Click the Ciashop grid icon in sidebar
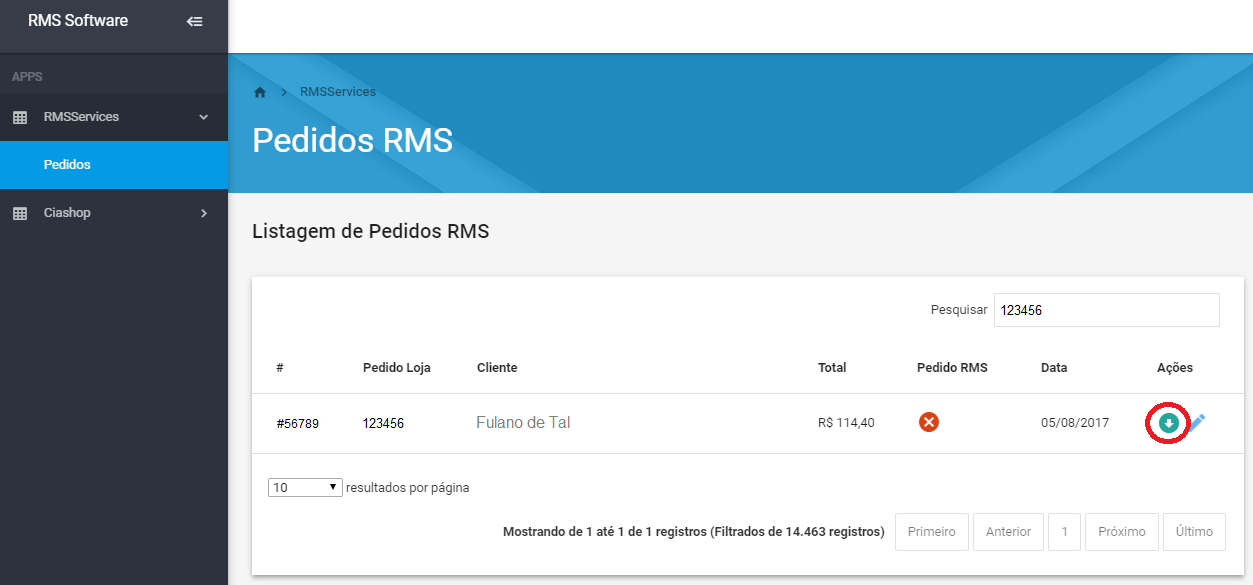1253x585 pixels. 20,213
